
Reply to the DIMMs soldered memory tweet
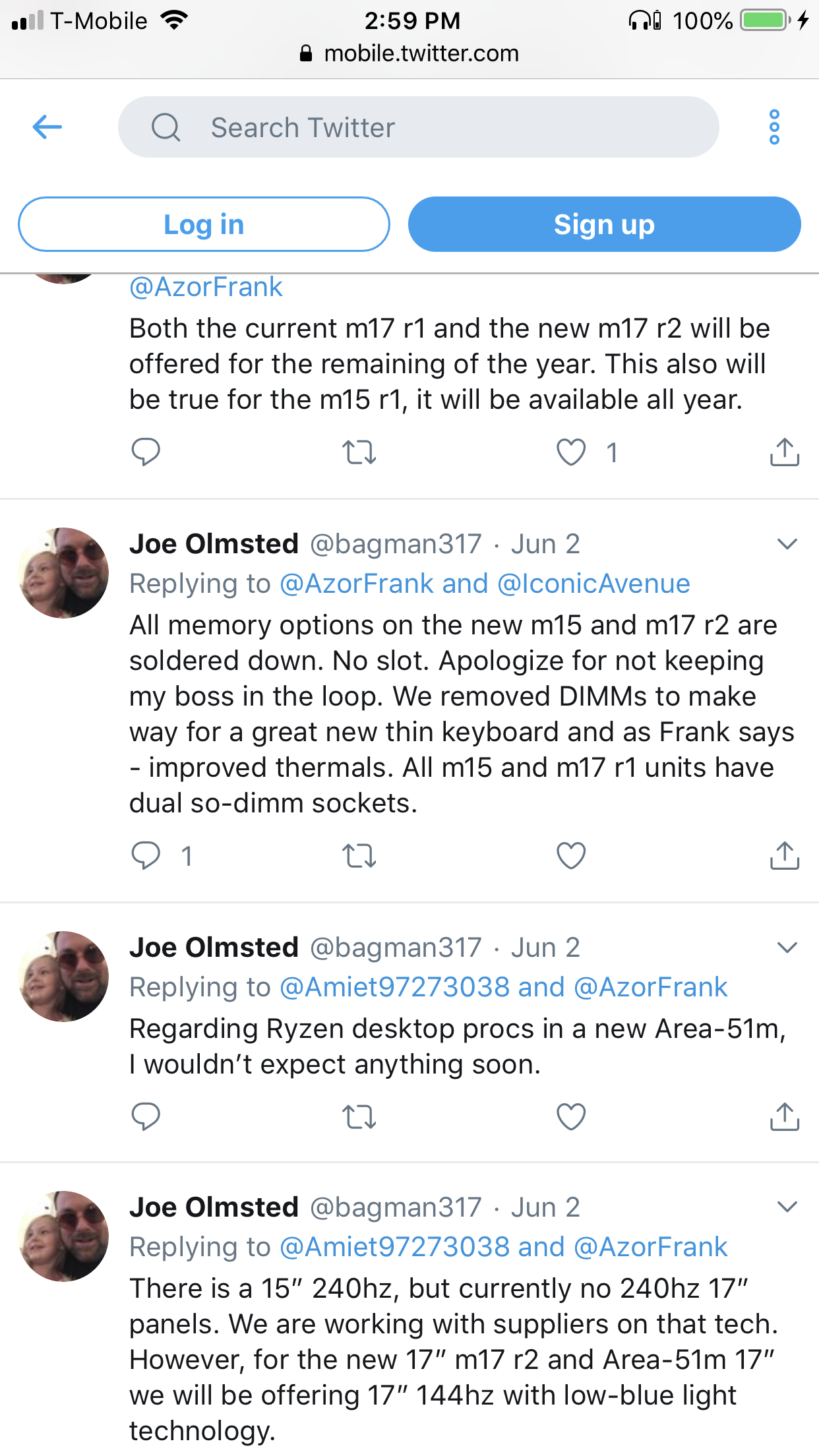146,856
